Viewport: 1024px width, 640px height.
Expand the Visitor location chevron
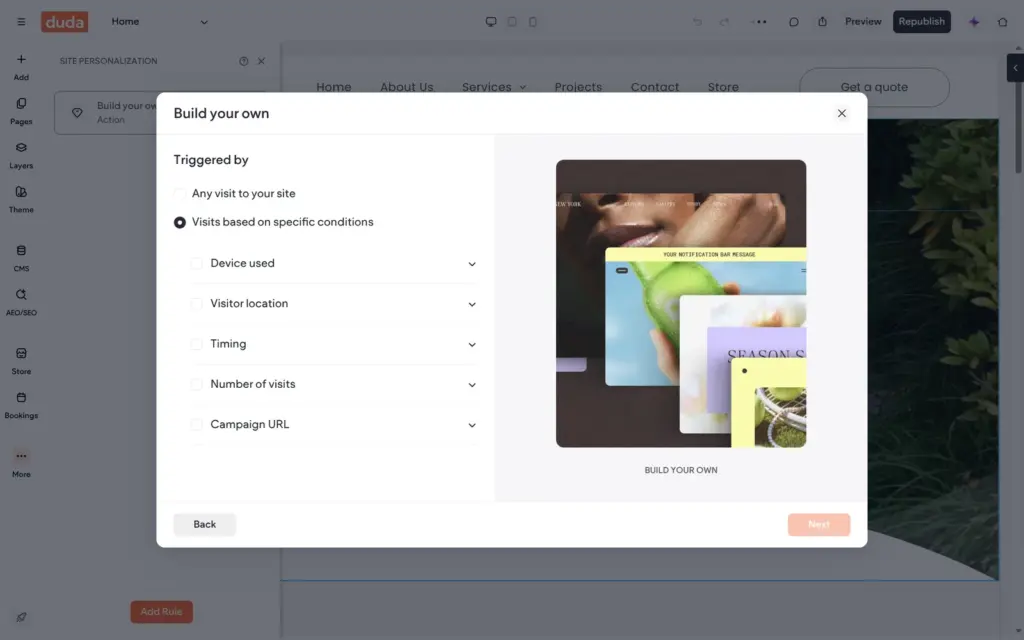pyautogui.click(x=472, y=304)
